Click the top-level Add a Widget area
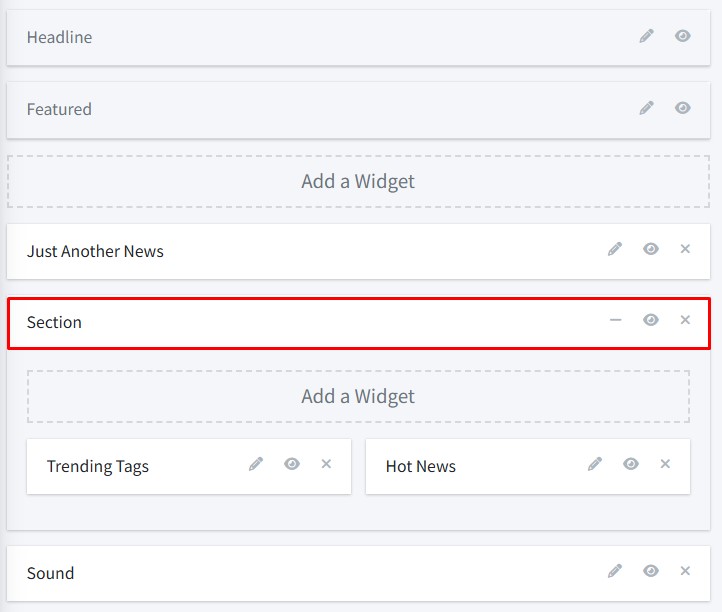 (x=358, y=181)
